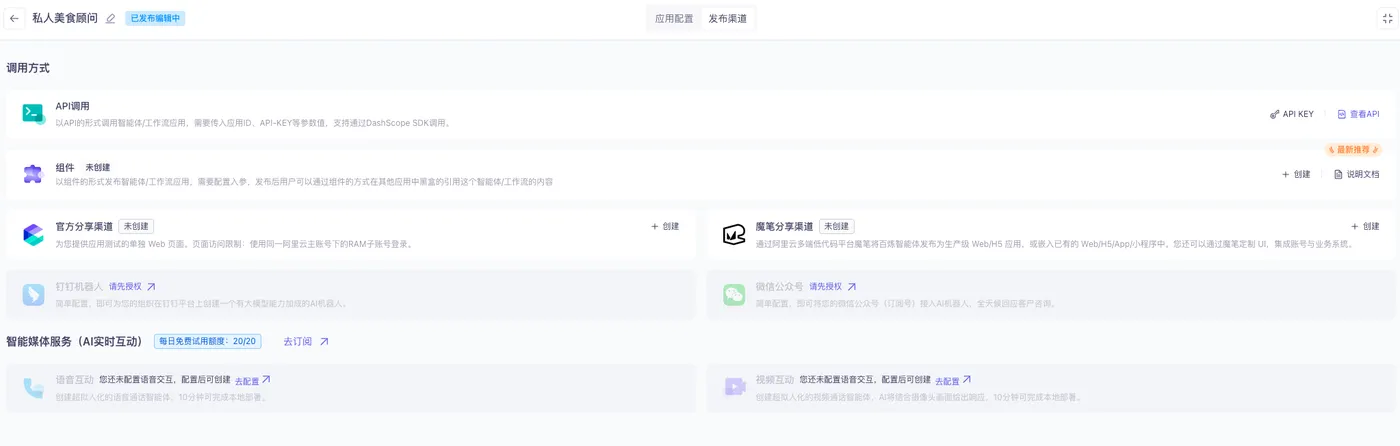The height and width of the screenshot is (446, 1400).
Task: Click the API调用 terminal icon
Action: tap(34, 114)
